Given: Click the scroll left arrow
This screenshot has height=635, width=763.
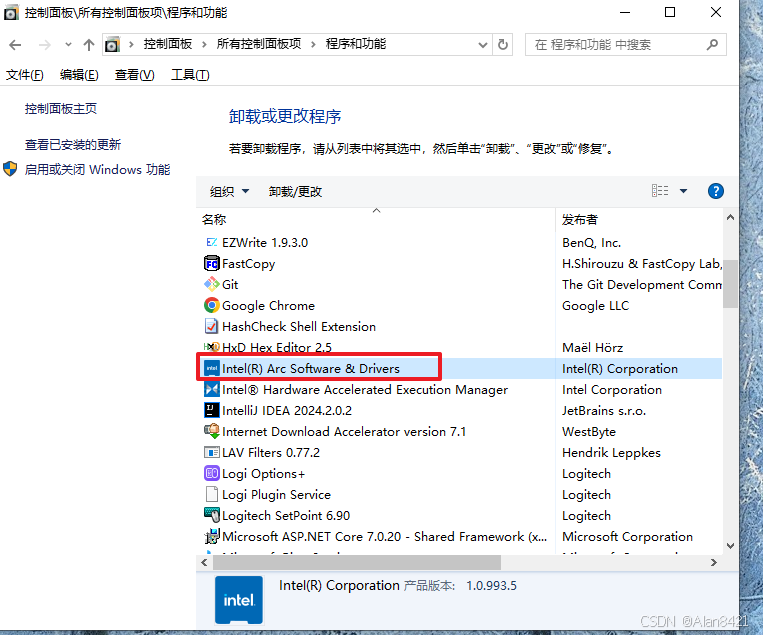Looking at the screenshot, I should point(204,562).
